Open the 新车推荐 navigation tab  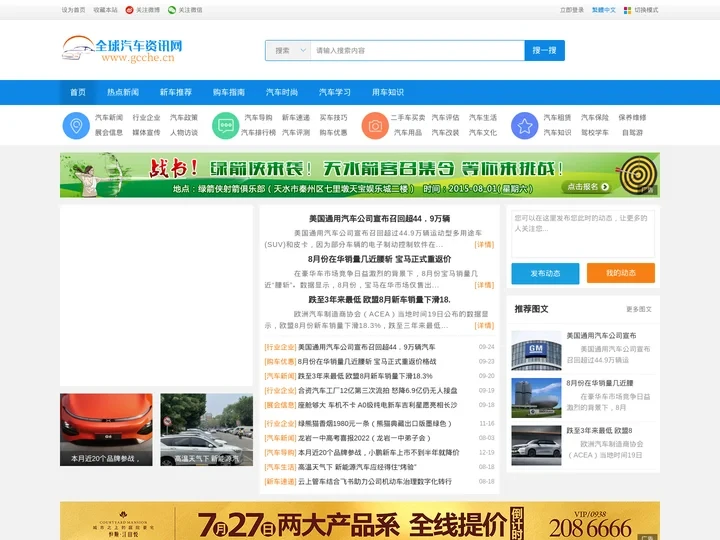pyautogui.click(x=176, y=92)
